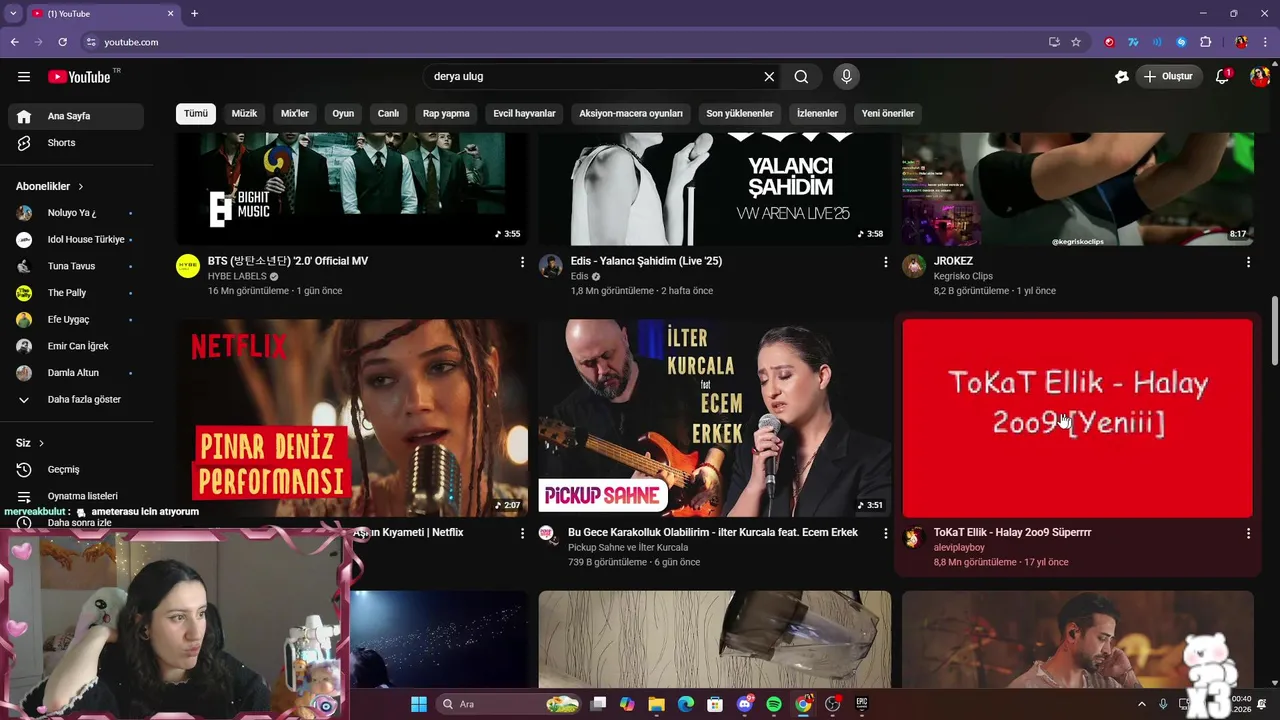The width and height of the screenshot is (1280, 720).
Task: Click the Oluştur create button
Action: click(1168, 77)
